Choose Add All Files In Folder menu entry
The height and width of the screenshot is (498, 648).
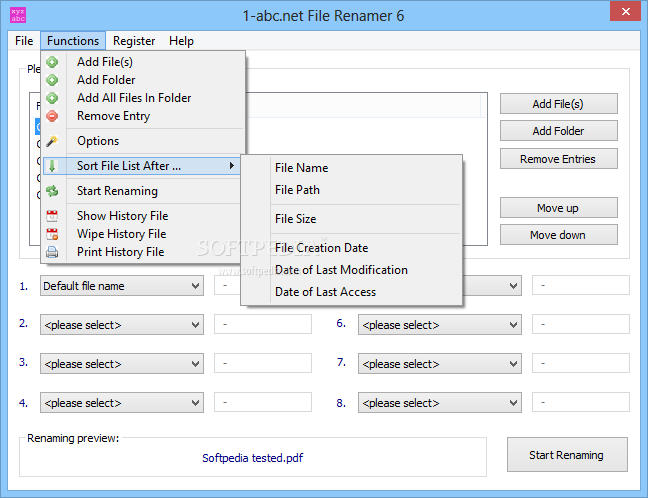tap(143, 98)
